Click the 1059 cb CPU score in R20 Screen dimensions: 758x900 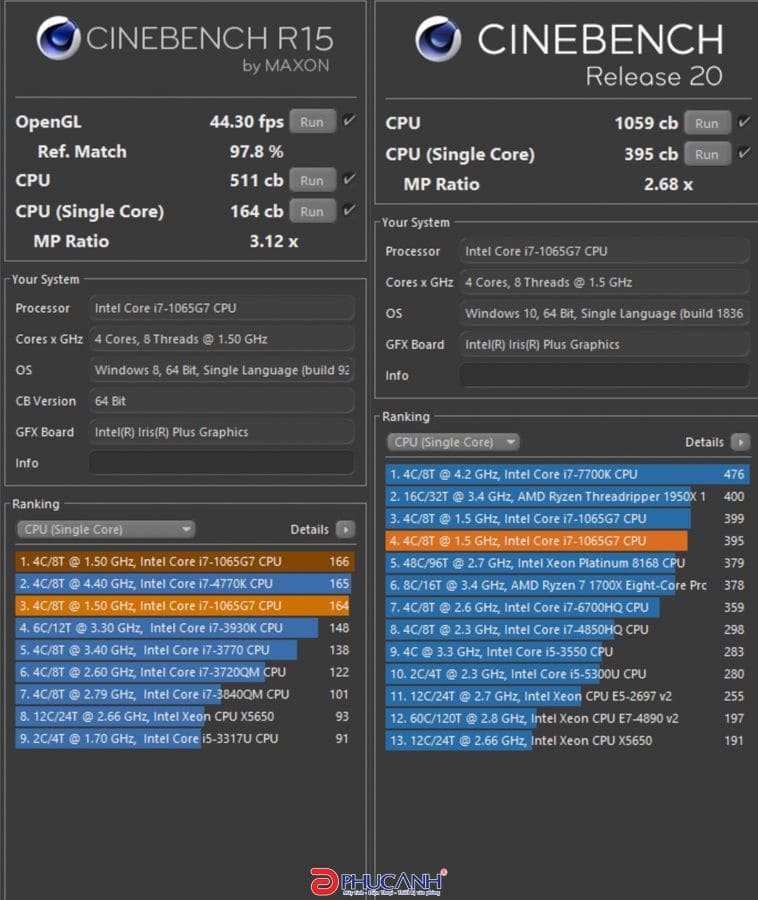[646, 123]
